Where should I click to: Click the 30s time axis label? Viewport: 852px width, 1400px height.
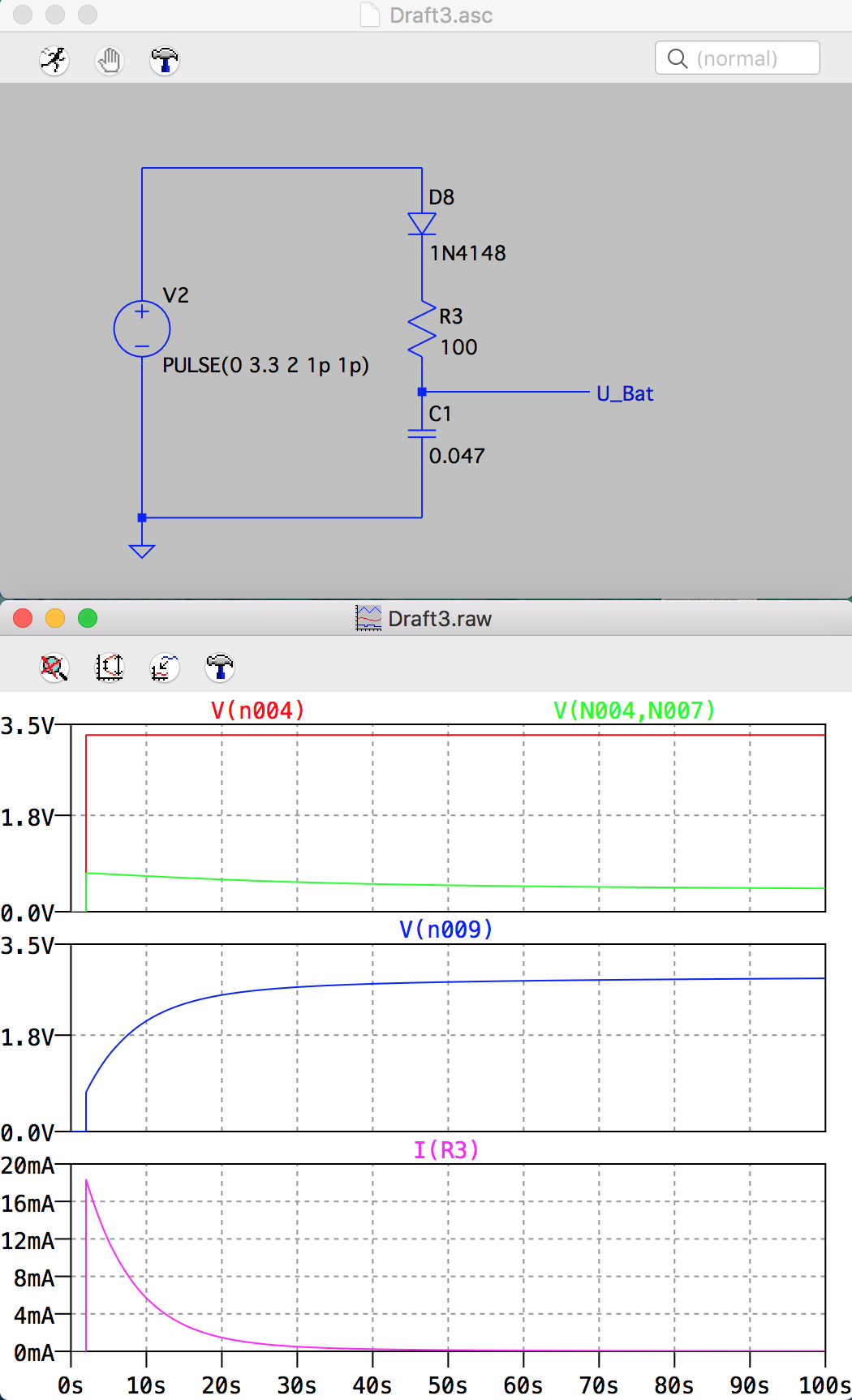296,1385
